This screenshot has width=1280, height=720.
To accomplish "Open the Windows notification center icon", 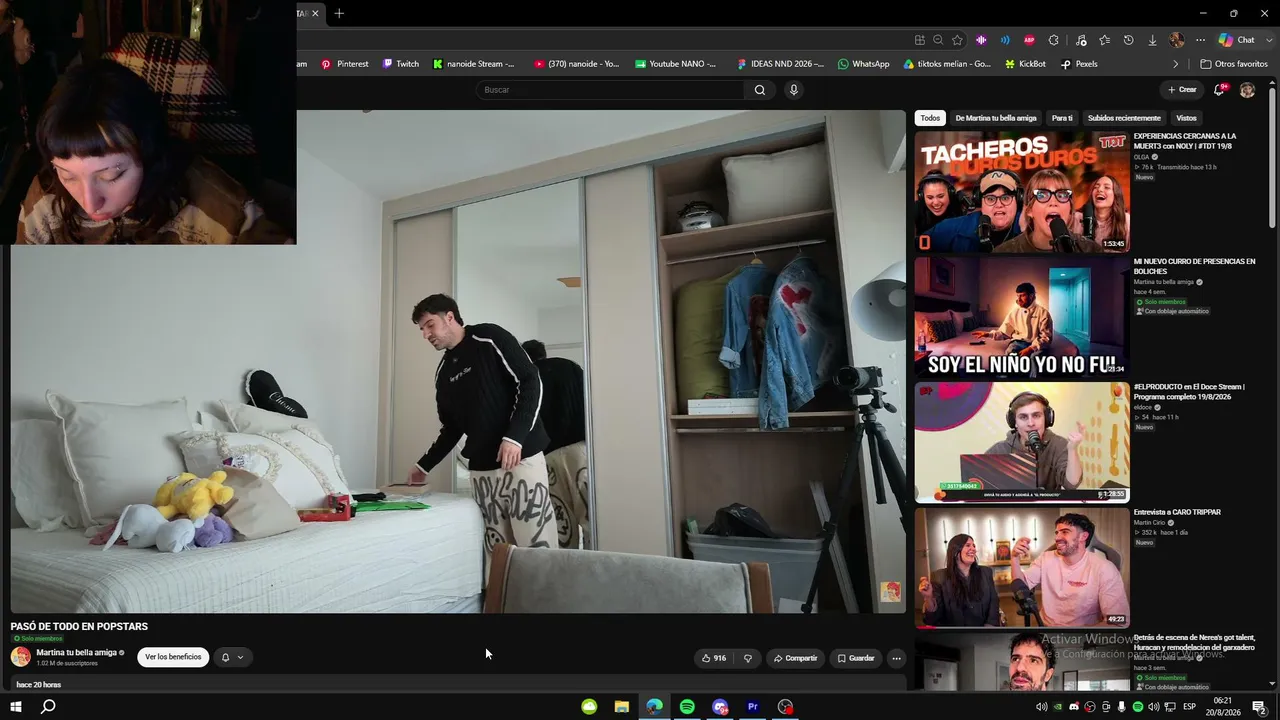I will (x=1259, y=707).
